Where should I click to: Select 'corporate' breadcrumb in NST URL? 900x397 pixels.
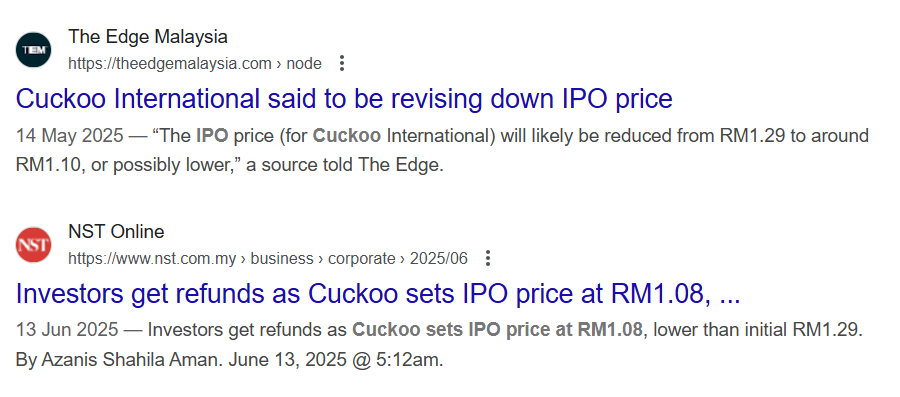coord(361,259)
